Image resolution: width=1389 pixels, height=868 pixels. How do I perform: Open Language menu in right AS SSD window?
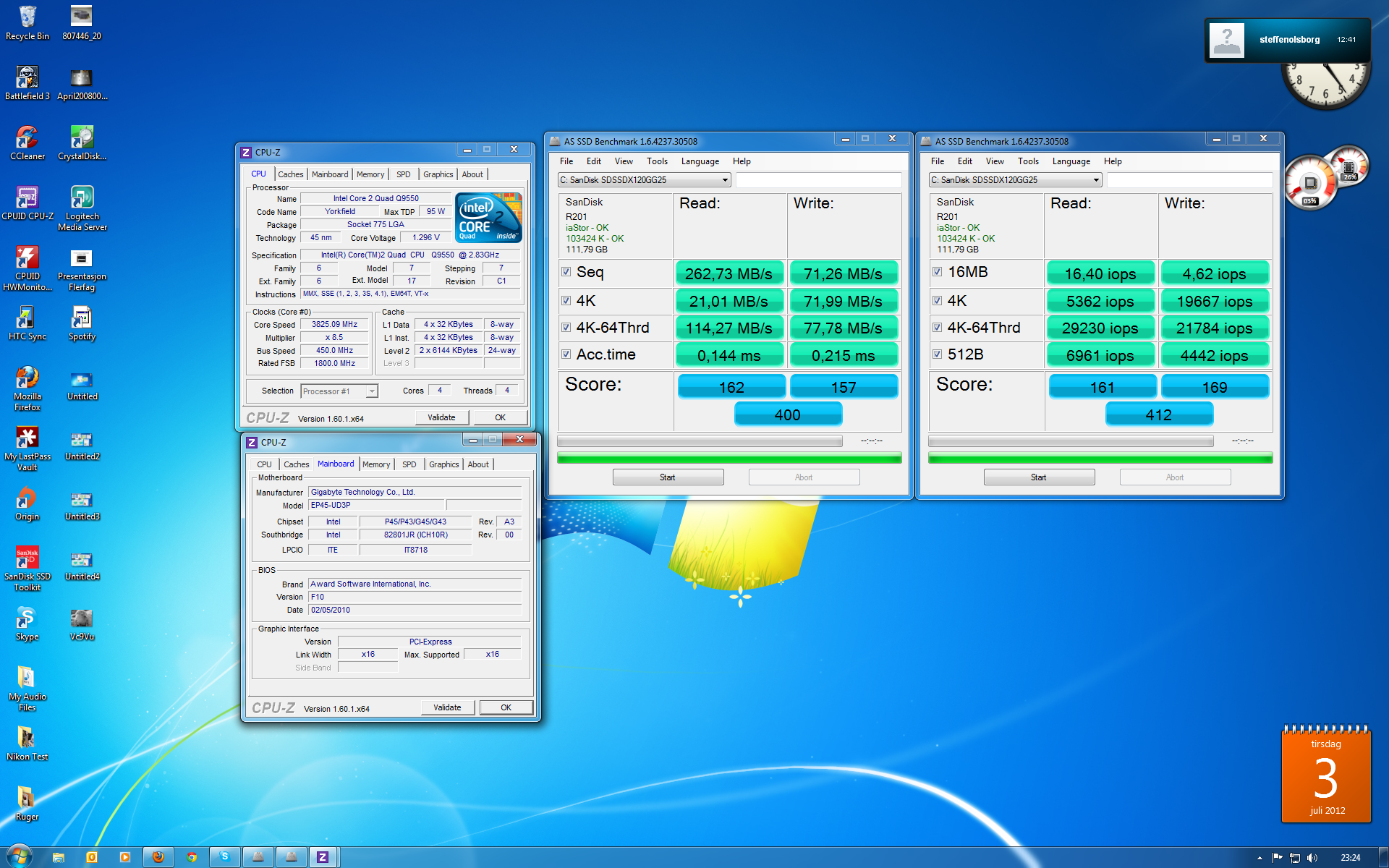pos(1071,161)
